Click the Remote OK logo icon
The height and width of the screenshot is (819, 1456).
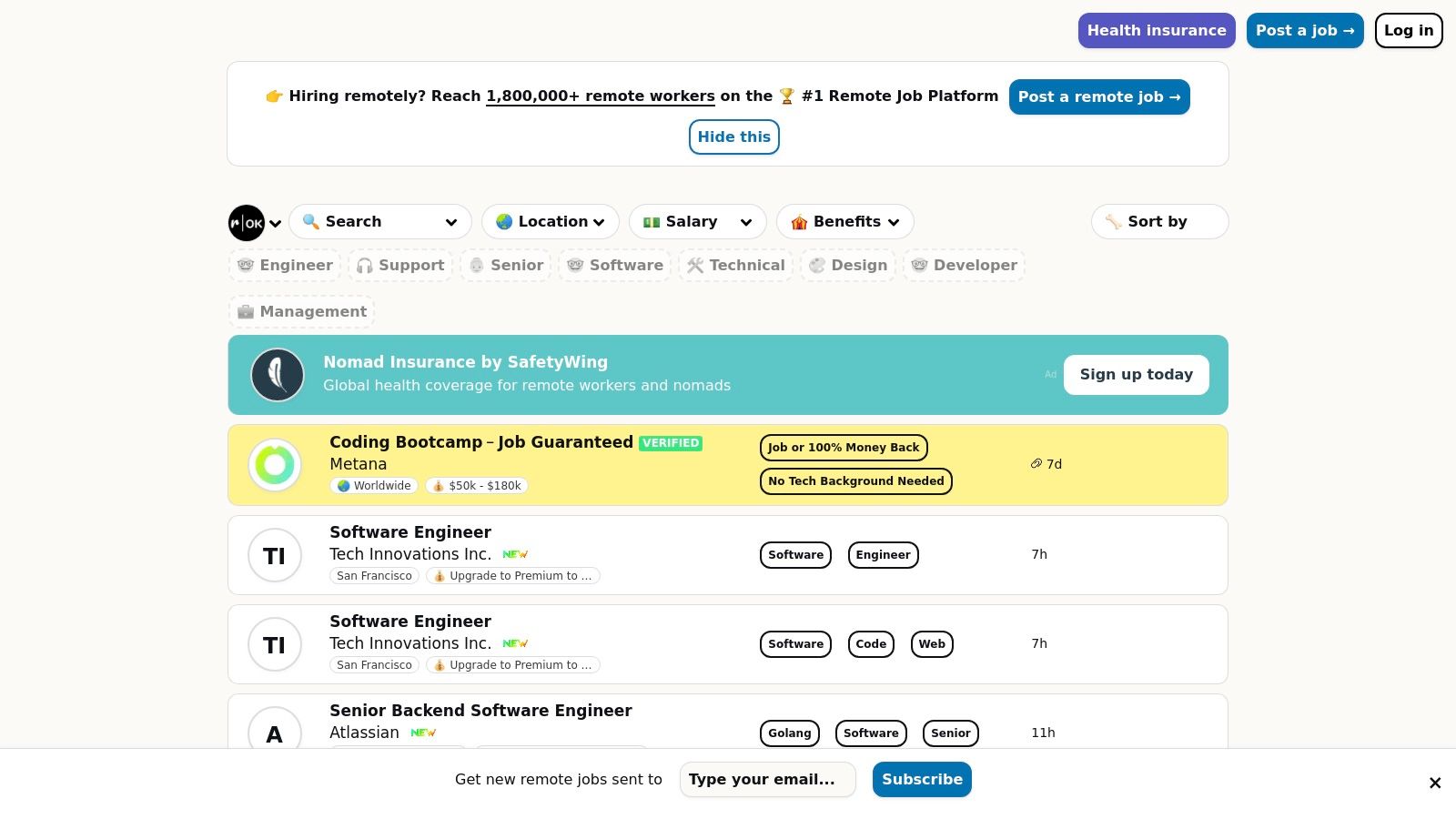(x=247, y=223)
